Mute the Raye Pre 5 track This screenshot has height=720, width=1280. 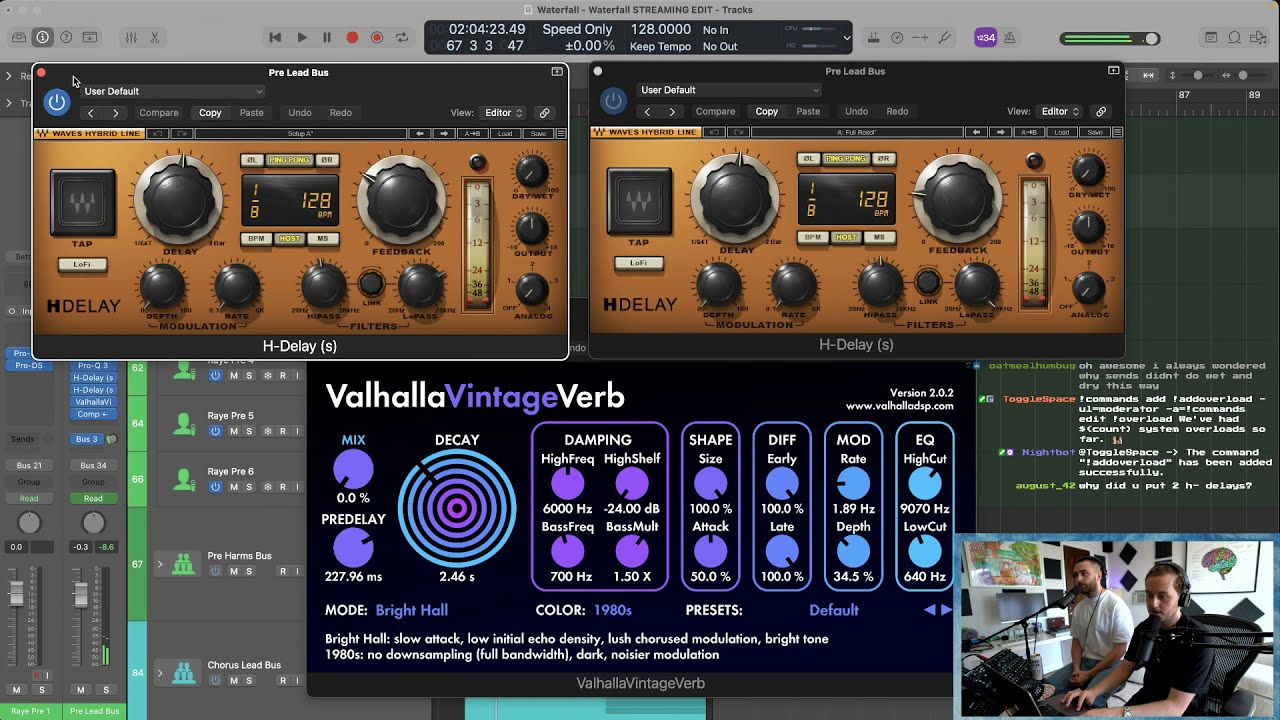(x=234, y=431)
